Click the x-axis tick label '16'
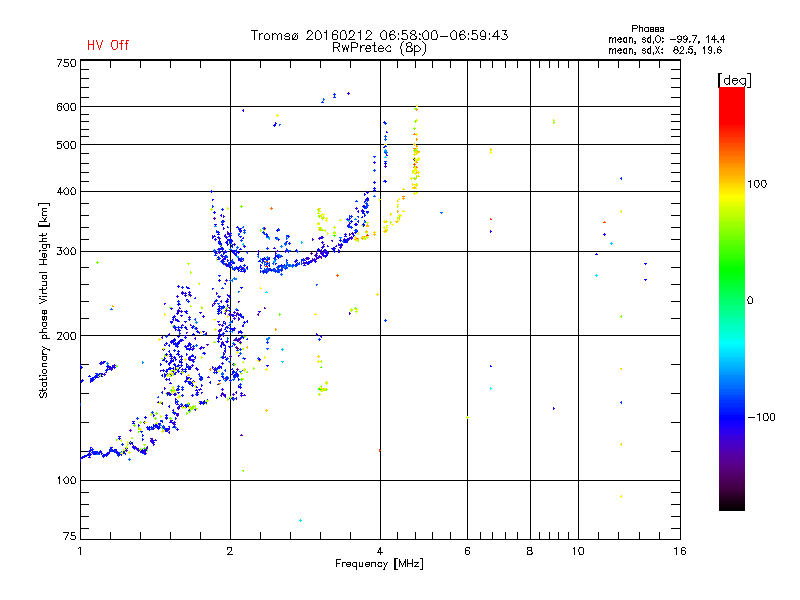Image resolution: width=800 pixels, height=600 pixels. pyautogui.click(x=680, y=551)
